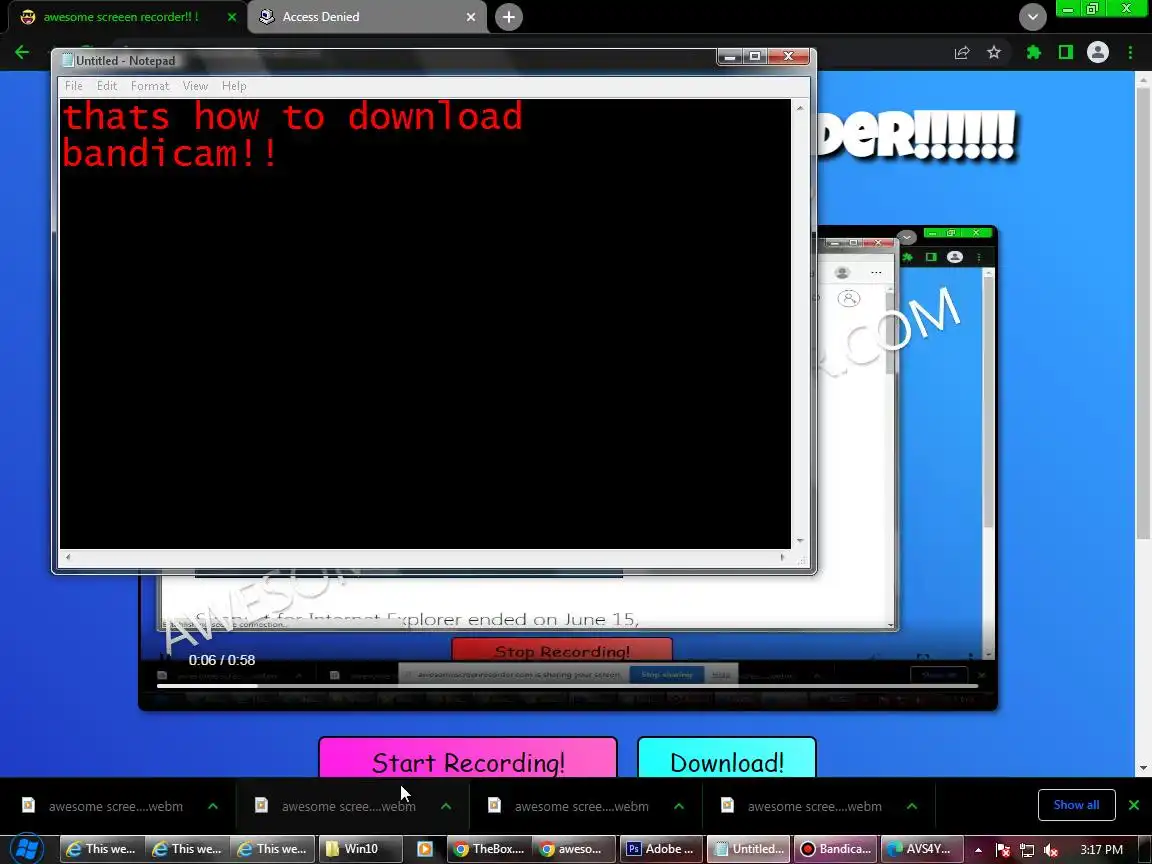The image size is (1152, 864).
Task: Switch to the awesome screeen recorder tab
Action: pos(121,17)
